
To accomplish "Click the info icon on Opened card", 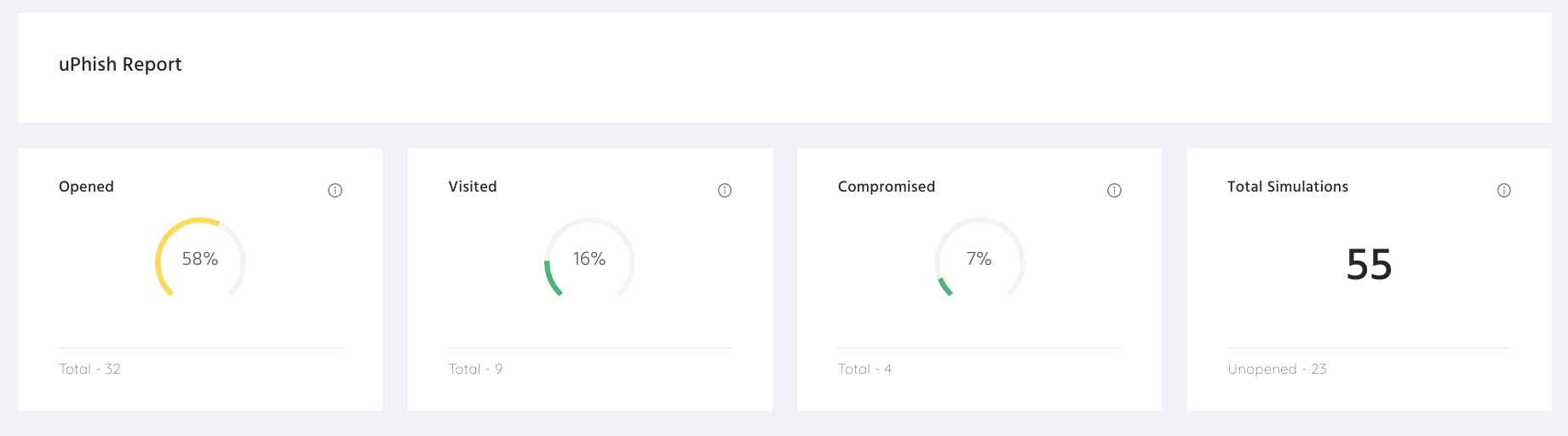I will pyautogui.click(x=335, y=190).
